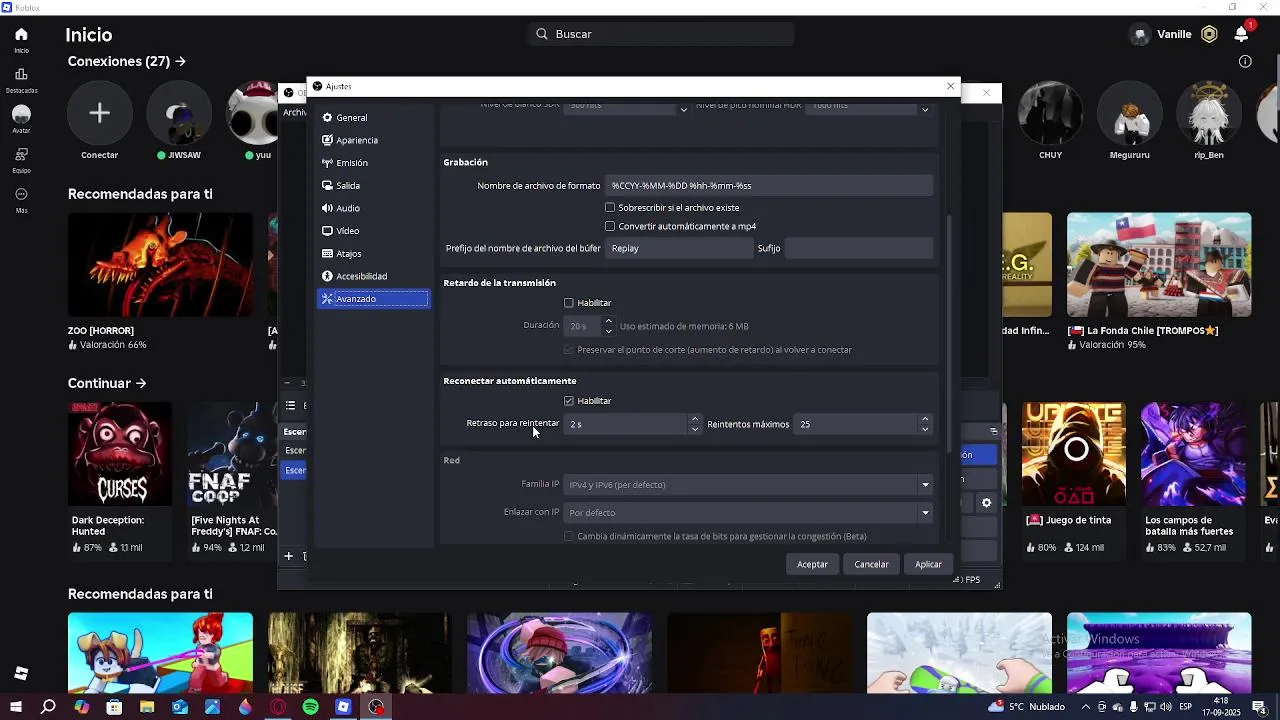The height and width of the screenshot is (720, 1280).
Task: Uncheck Habilitar under 'Reconectar automáticamente'
Action: click(x=569, y=401)
